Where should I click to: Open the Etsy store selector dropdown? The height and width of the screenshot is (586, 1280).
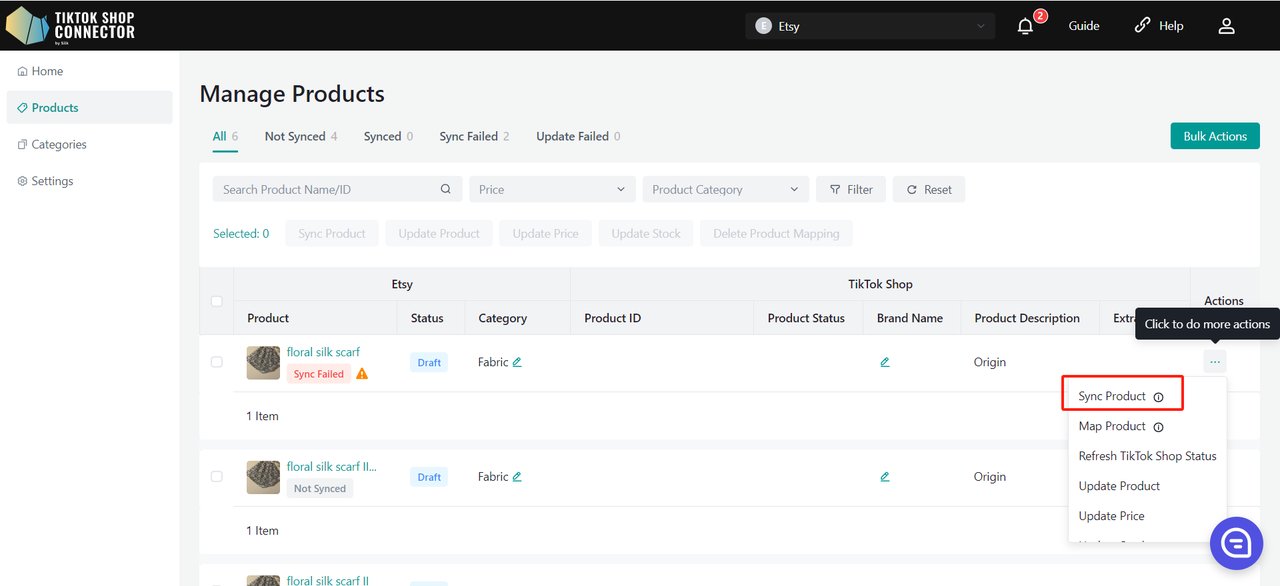coord(870,26)
